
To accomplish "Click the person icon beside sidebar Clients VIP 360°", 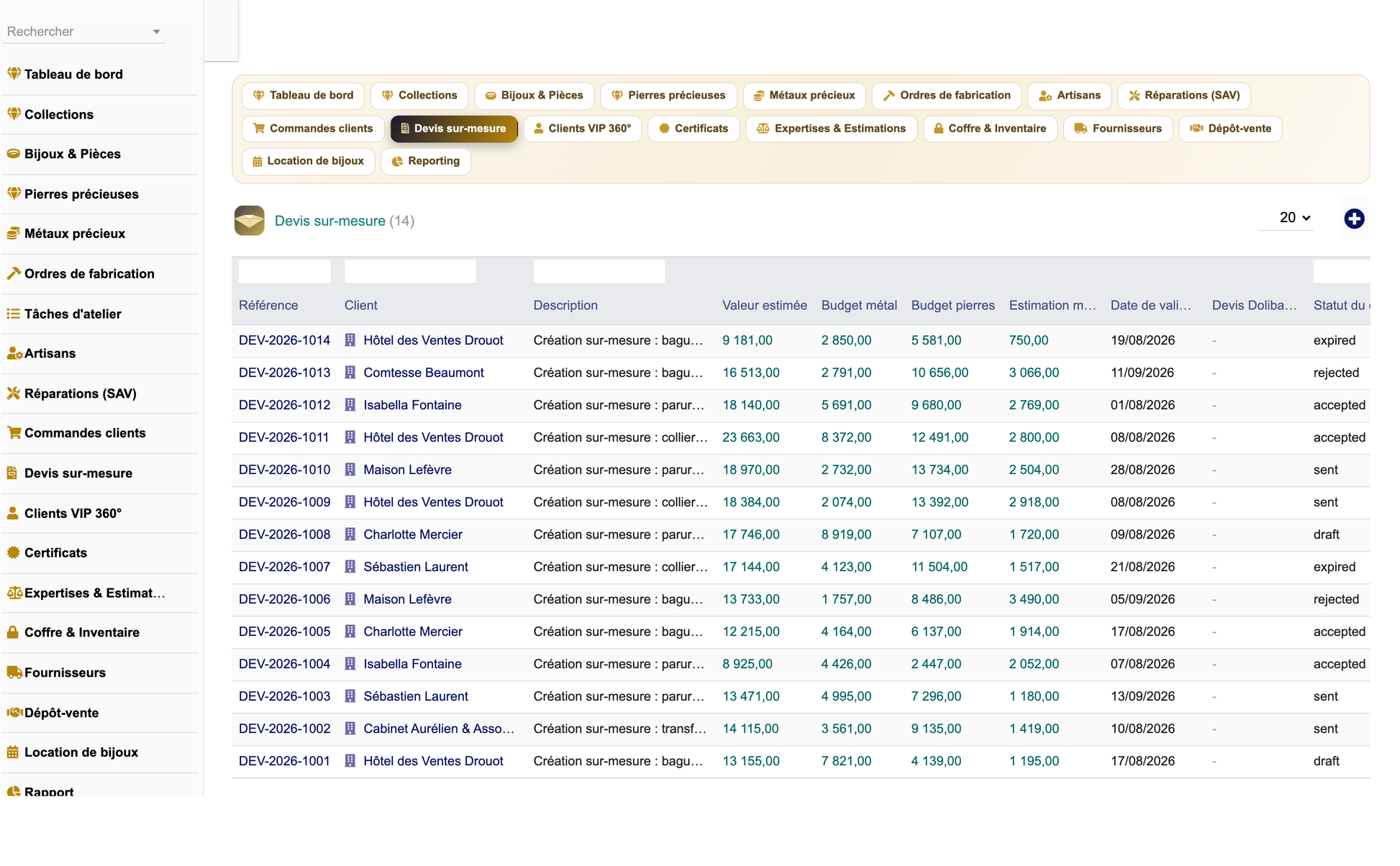I will coord(12,513).
